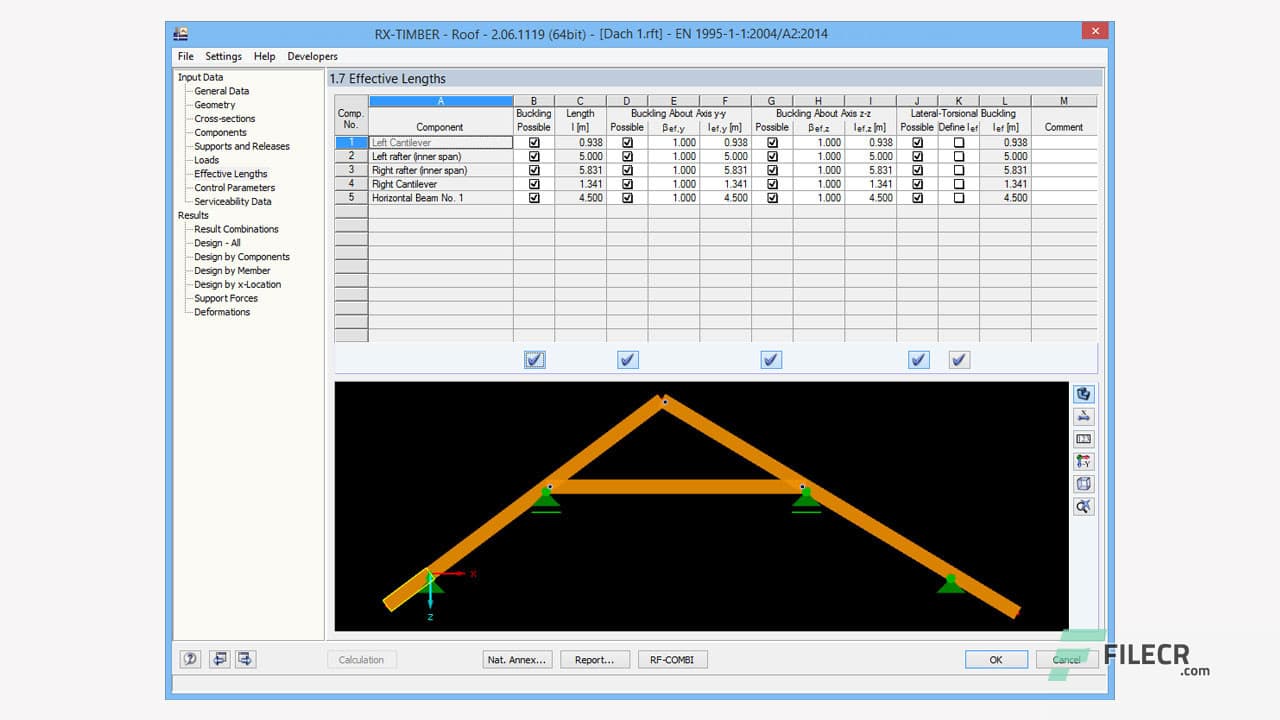Jump to the previous table icon

tap(219, 659)
